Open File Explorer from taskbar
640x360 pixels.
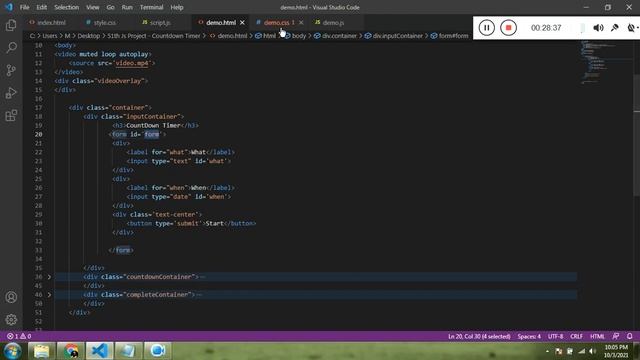coord(41,351)
